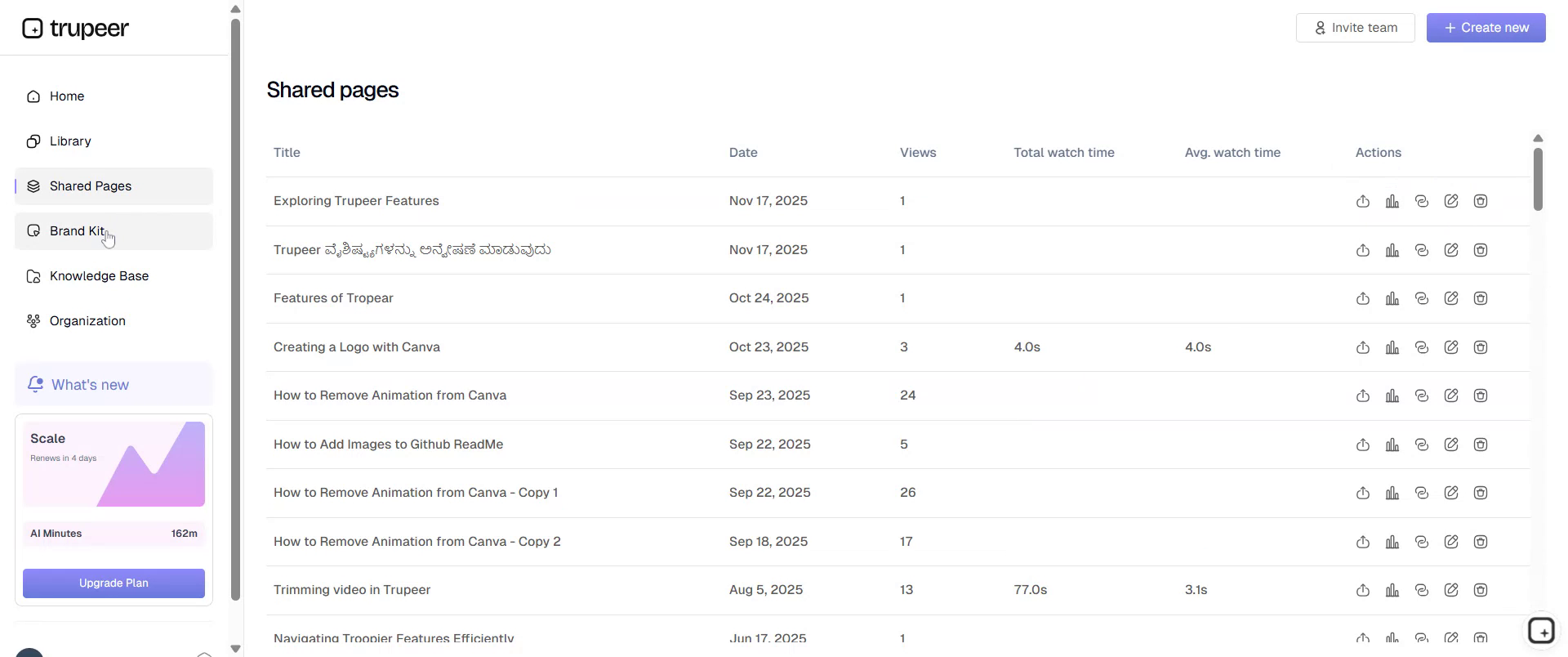This screenshot has width=1568, height=657.
Task: Copy link for How to Add Images to Github ReadMe
Action: point(1422,445)
